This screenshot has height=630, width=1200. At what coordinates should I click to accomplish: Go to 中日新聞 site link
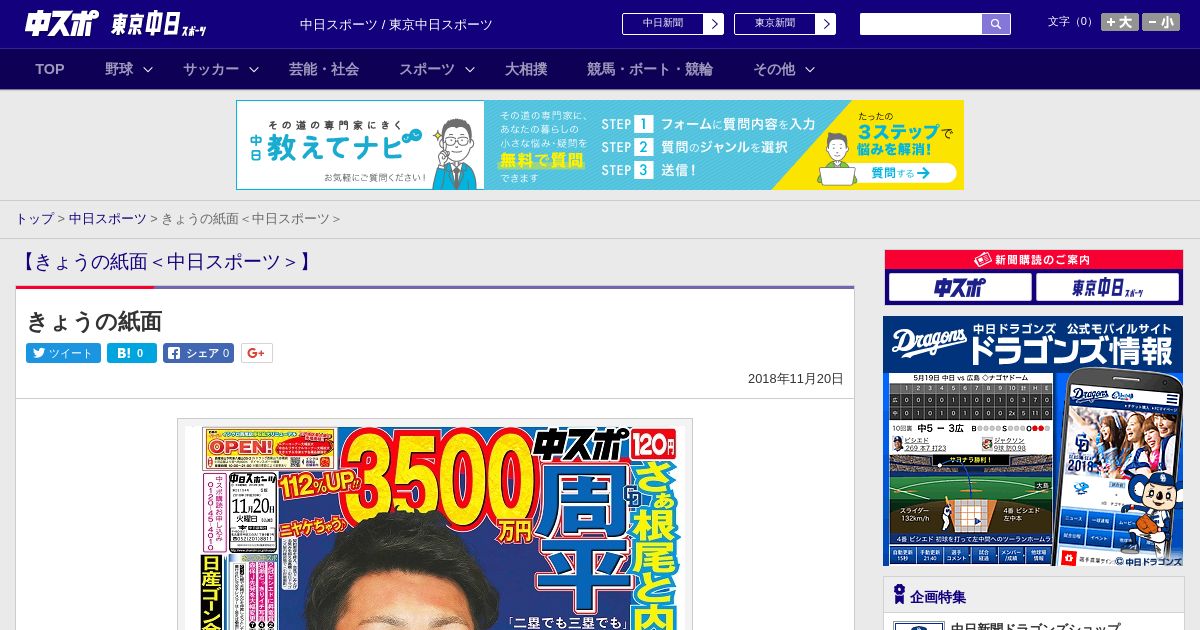[663, 24]
